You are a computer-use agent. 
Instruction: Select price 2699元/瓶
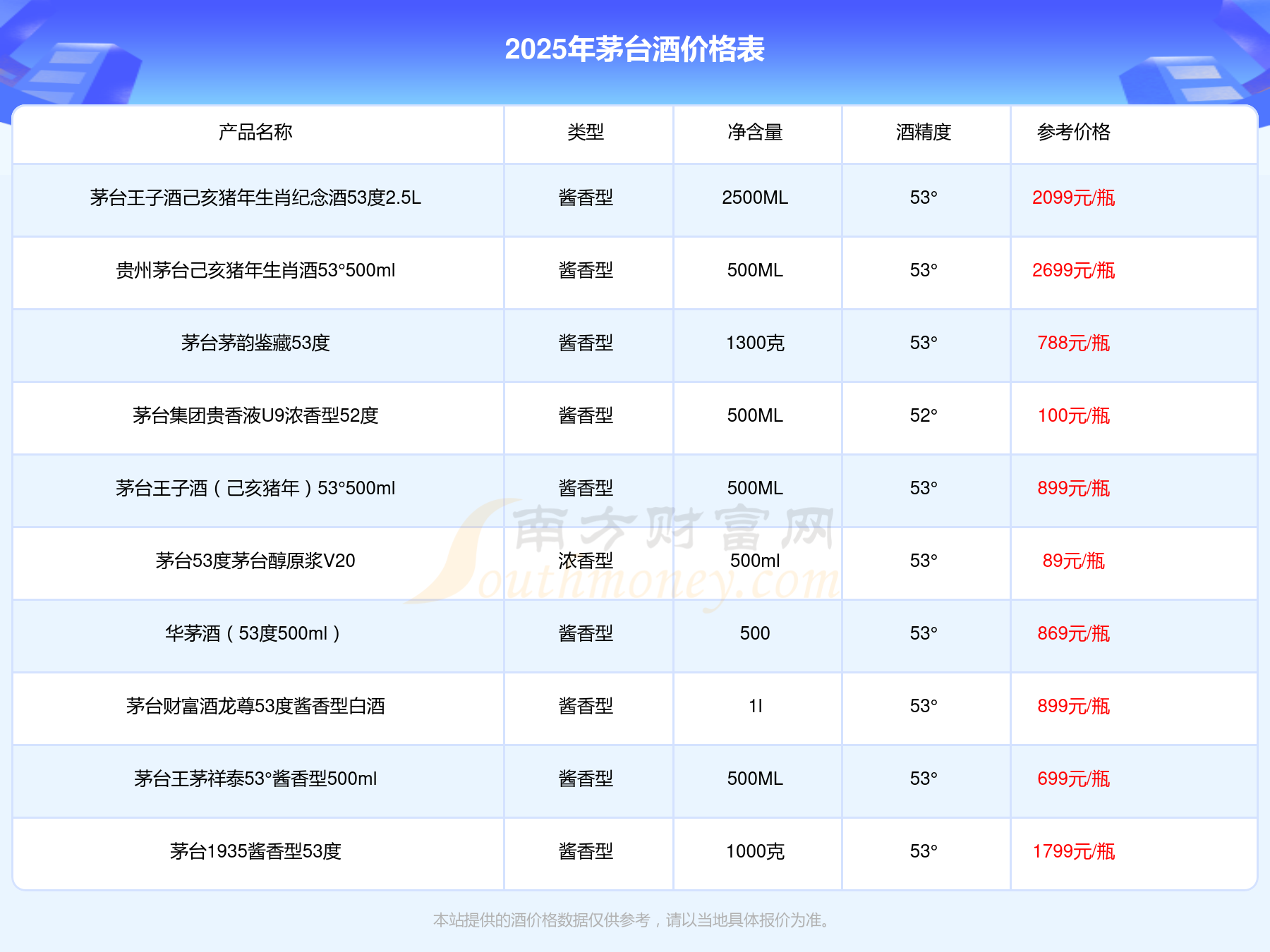(1074, 270)
